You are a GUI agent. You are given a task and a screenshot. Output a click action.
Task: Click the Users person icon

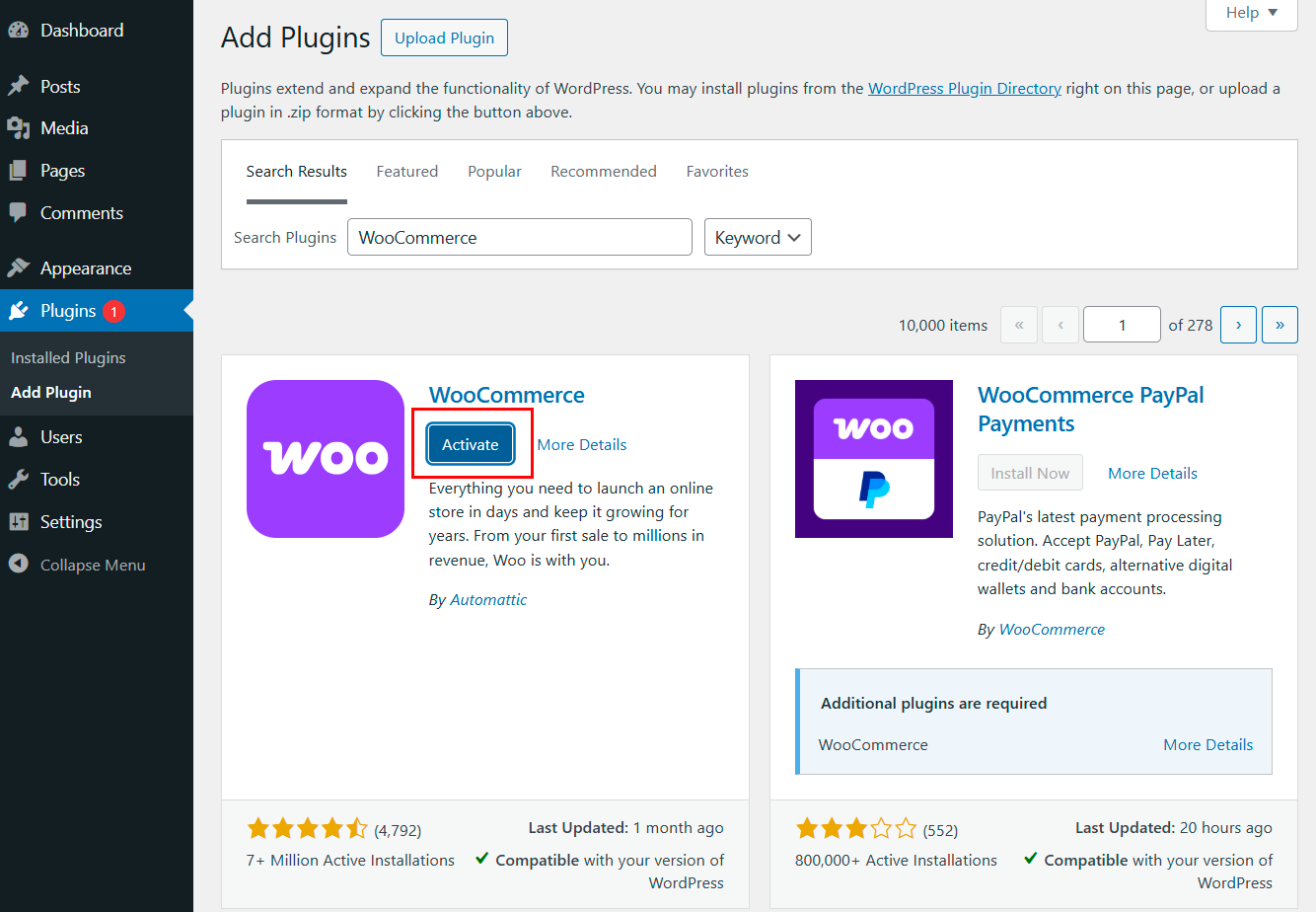[x=18, y=437]
